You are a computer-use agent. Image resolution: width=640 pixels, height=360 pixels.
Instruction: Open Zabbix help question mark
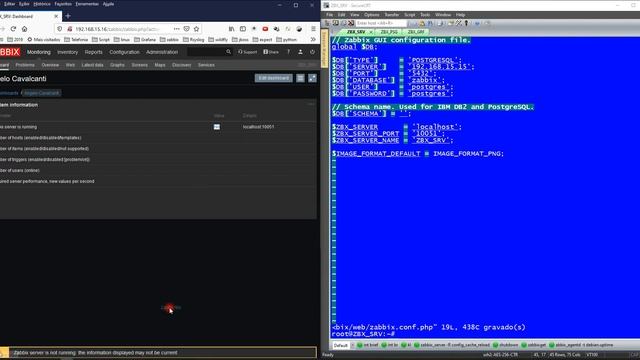click(289, 52)
